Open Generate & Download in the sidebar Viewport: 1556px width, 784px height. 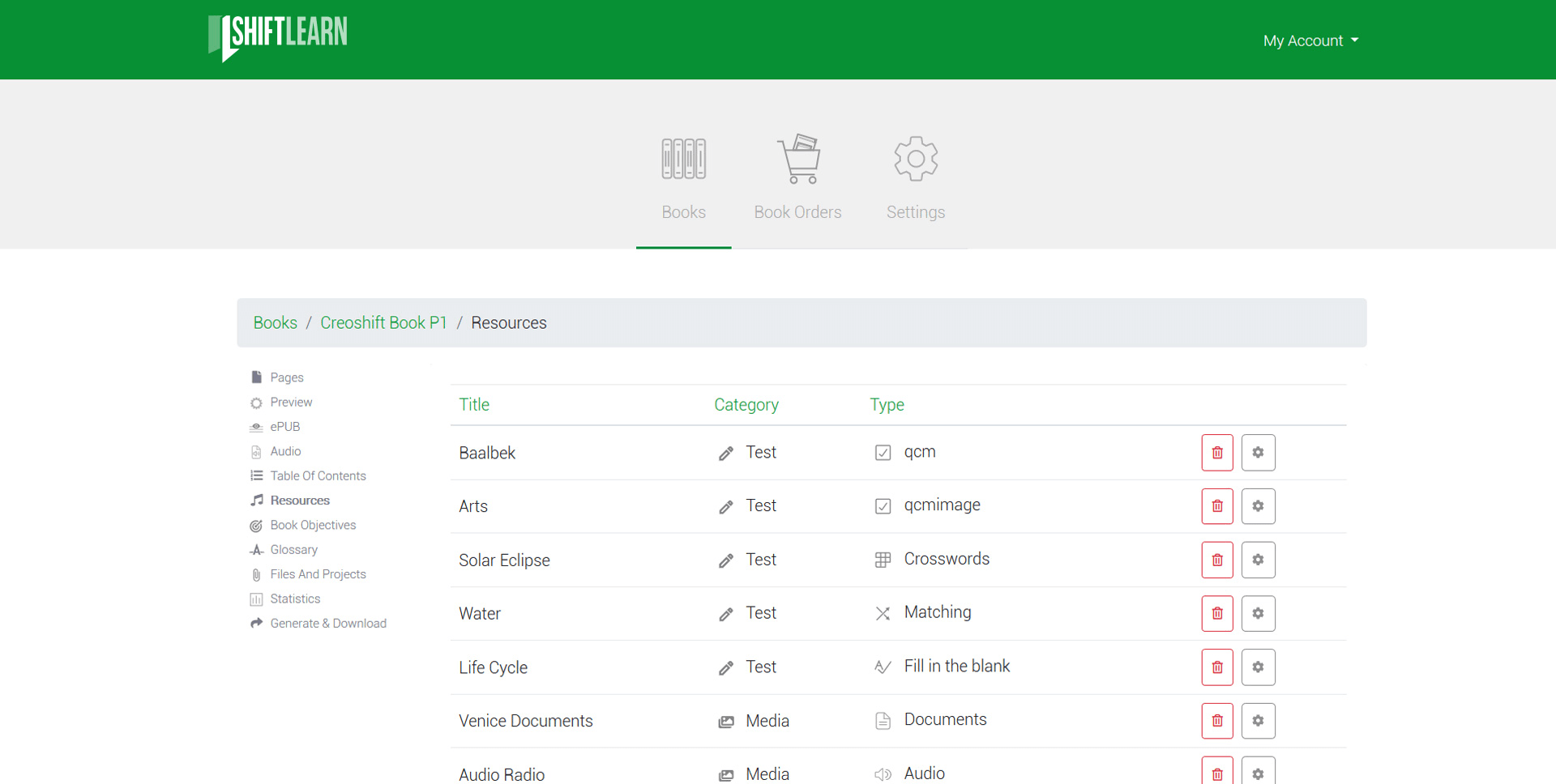(x=328, y=623)
